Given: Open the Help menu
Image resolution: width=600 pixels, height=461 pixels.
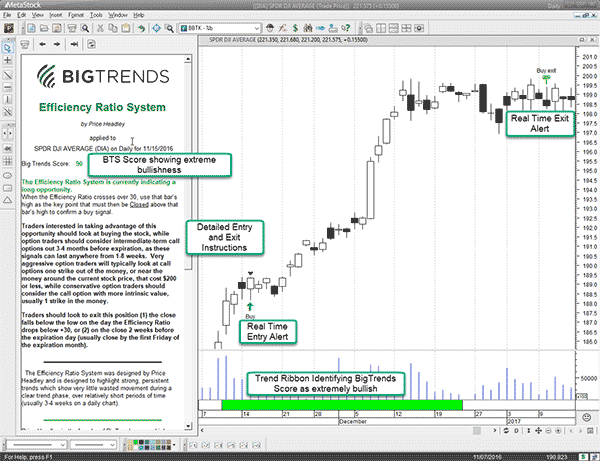Looking at the screenshot, I should (139, 15).
